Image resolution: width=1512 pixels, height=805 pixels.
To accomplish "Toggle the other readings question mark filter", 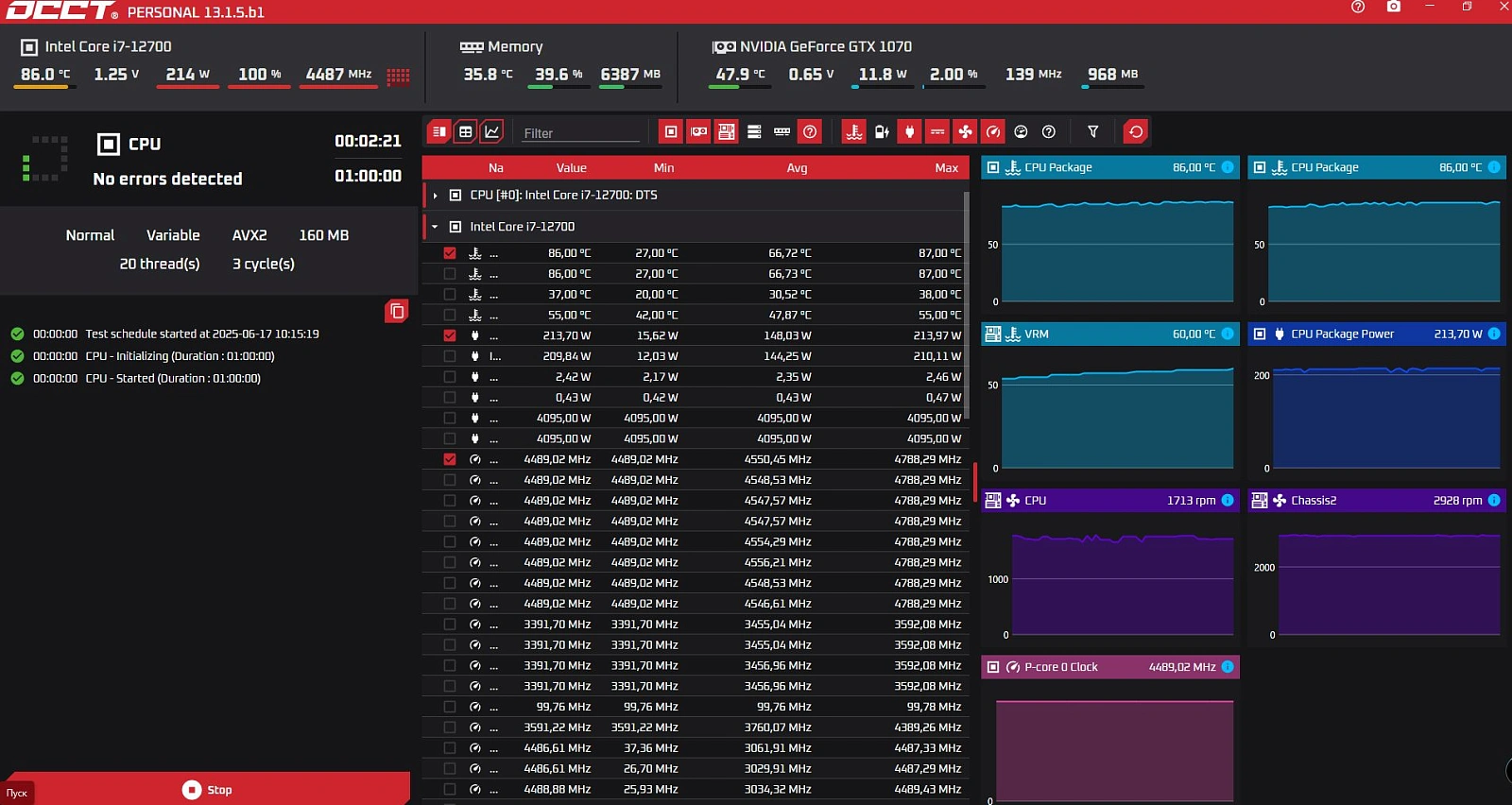I will (x=1049, y=132).
